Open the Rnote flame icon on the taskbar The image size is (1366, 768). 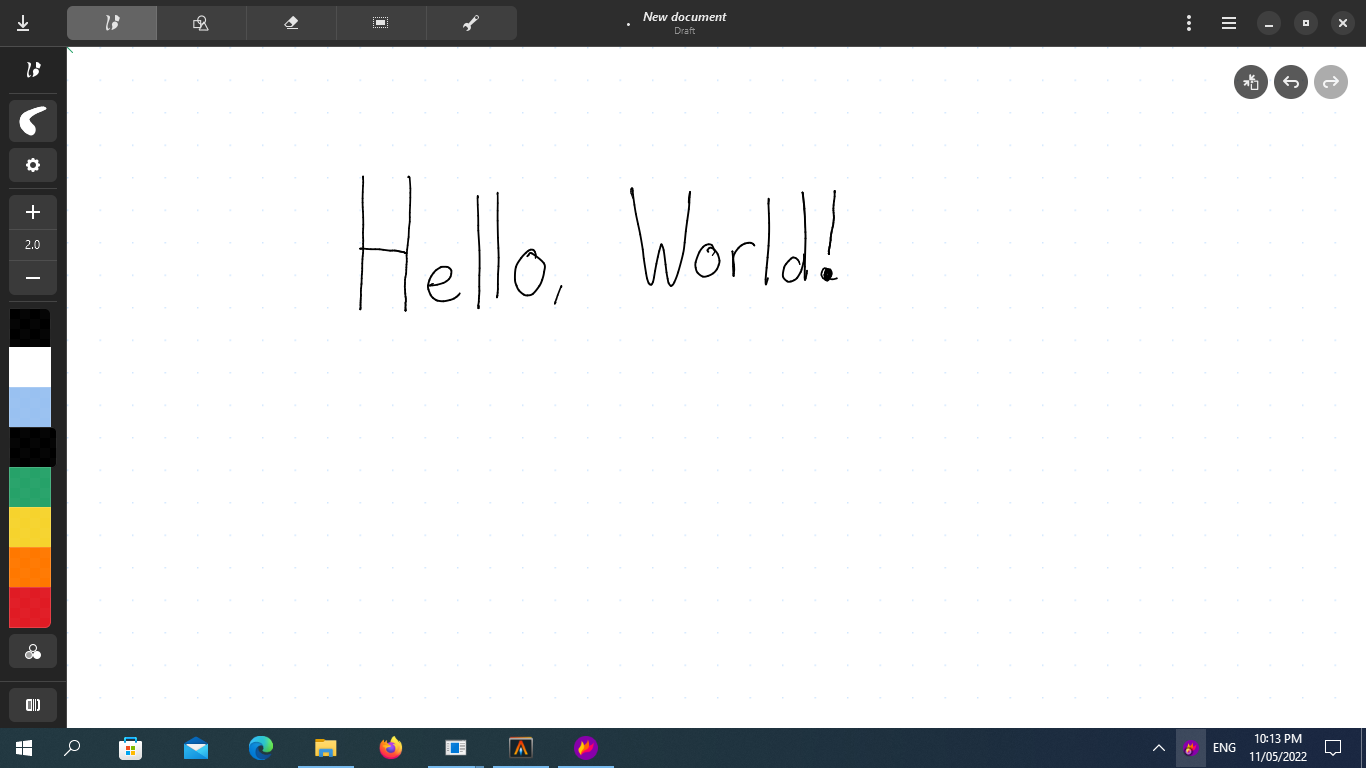point(586,748)
